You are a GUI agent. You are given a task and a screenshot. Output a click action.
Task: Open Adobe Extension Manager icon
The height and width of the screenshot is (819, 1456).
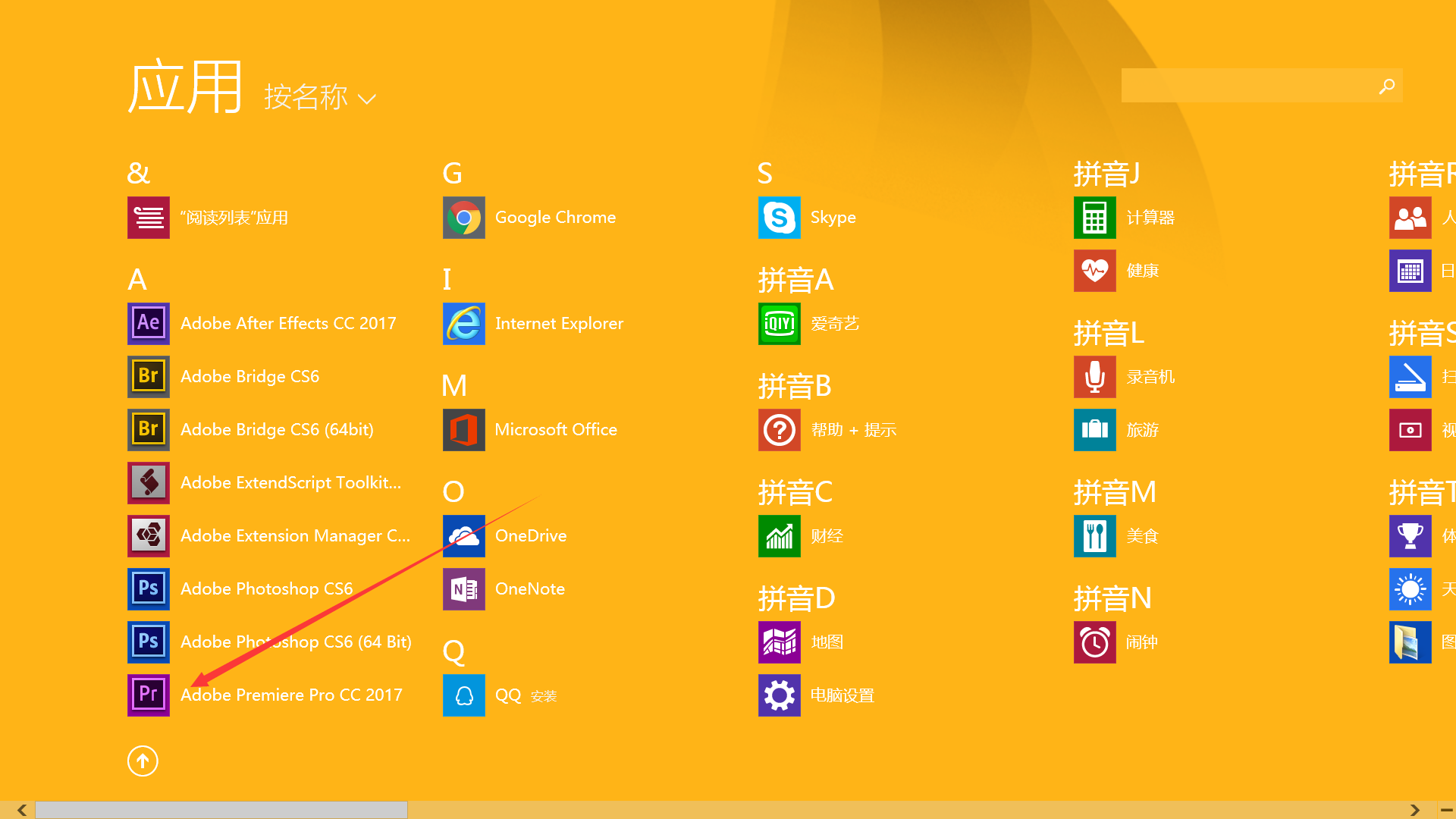click(x=149, y=536)
